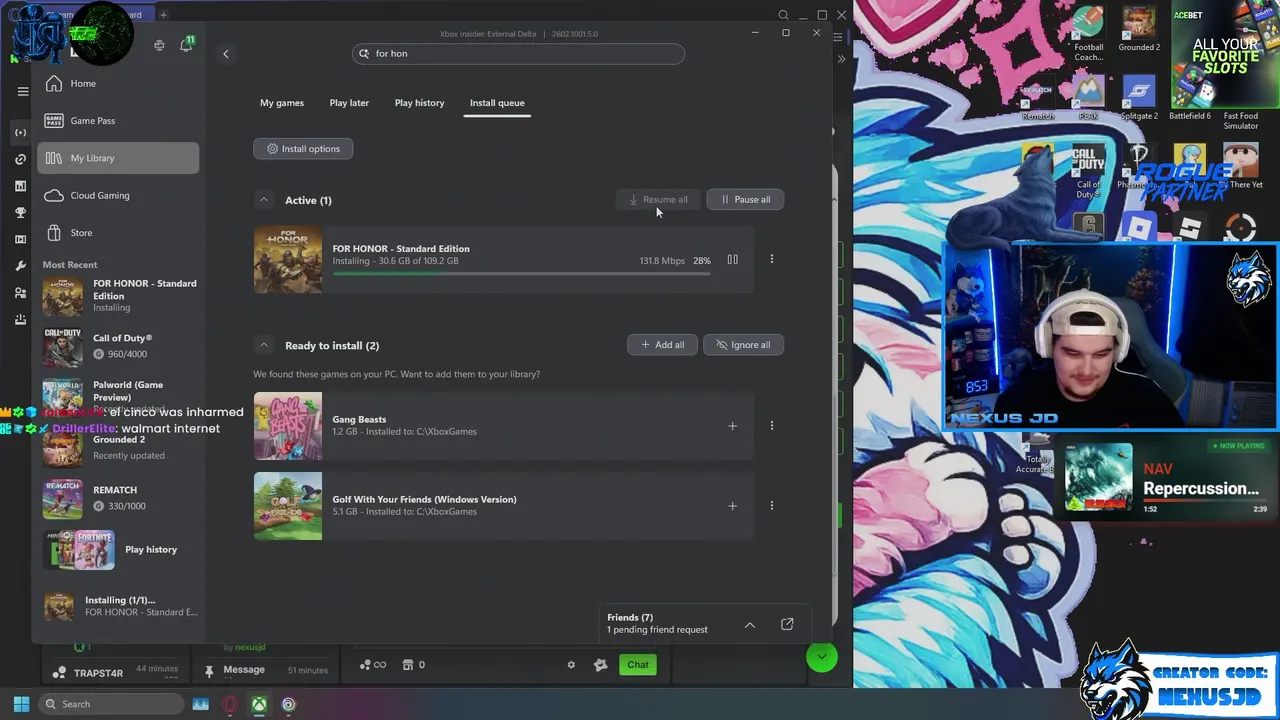Collapse the Ready to install (2) section
Image resolution: width=1280 pixels, height=720 pixels.
pyautogui.click(x=264, y=345)
